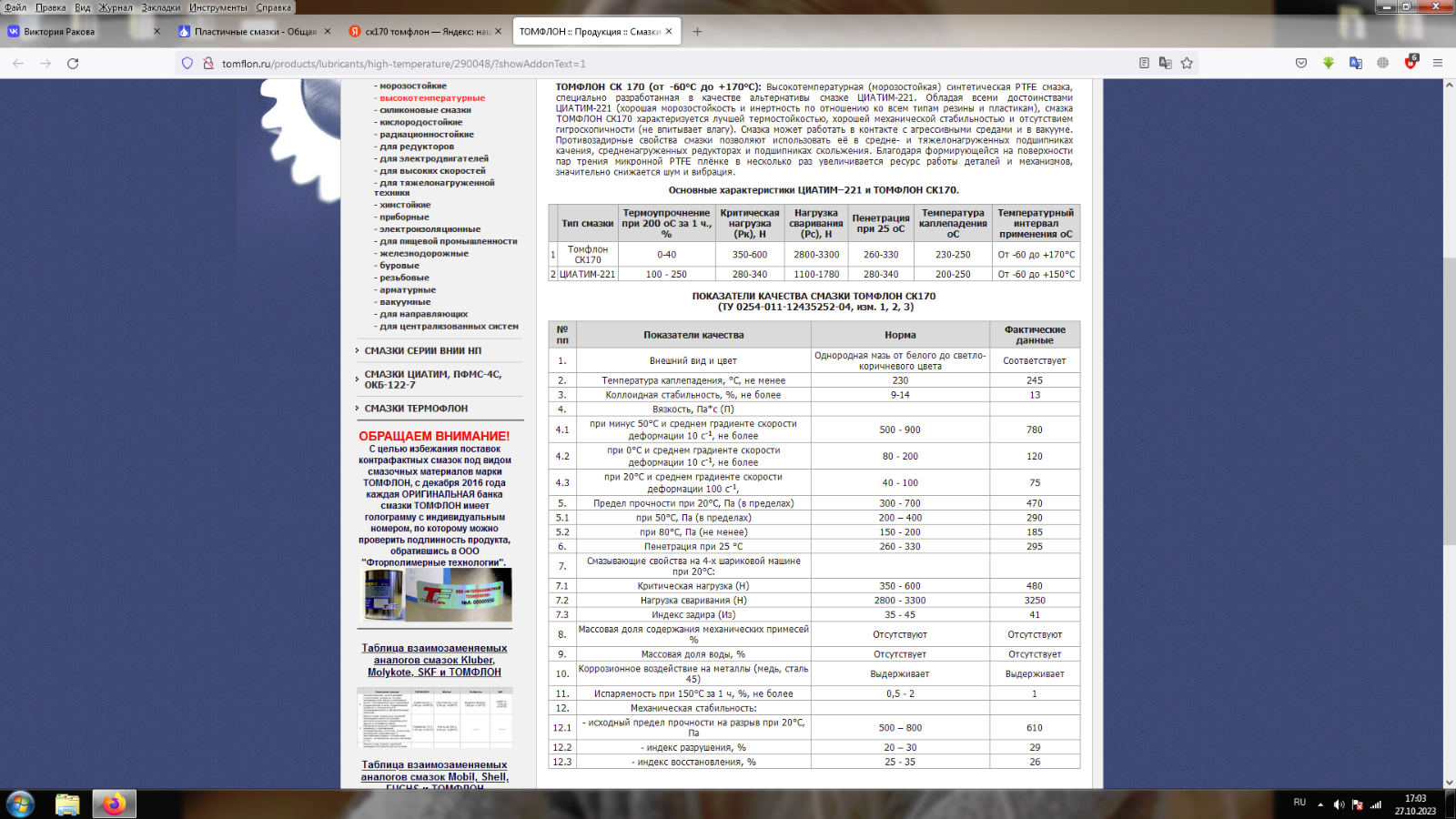Screen dimensions: 1456x819
Task: Save page to Pocket
Action: coord(1301,63)
